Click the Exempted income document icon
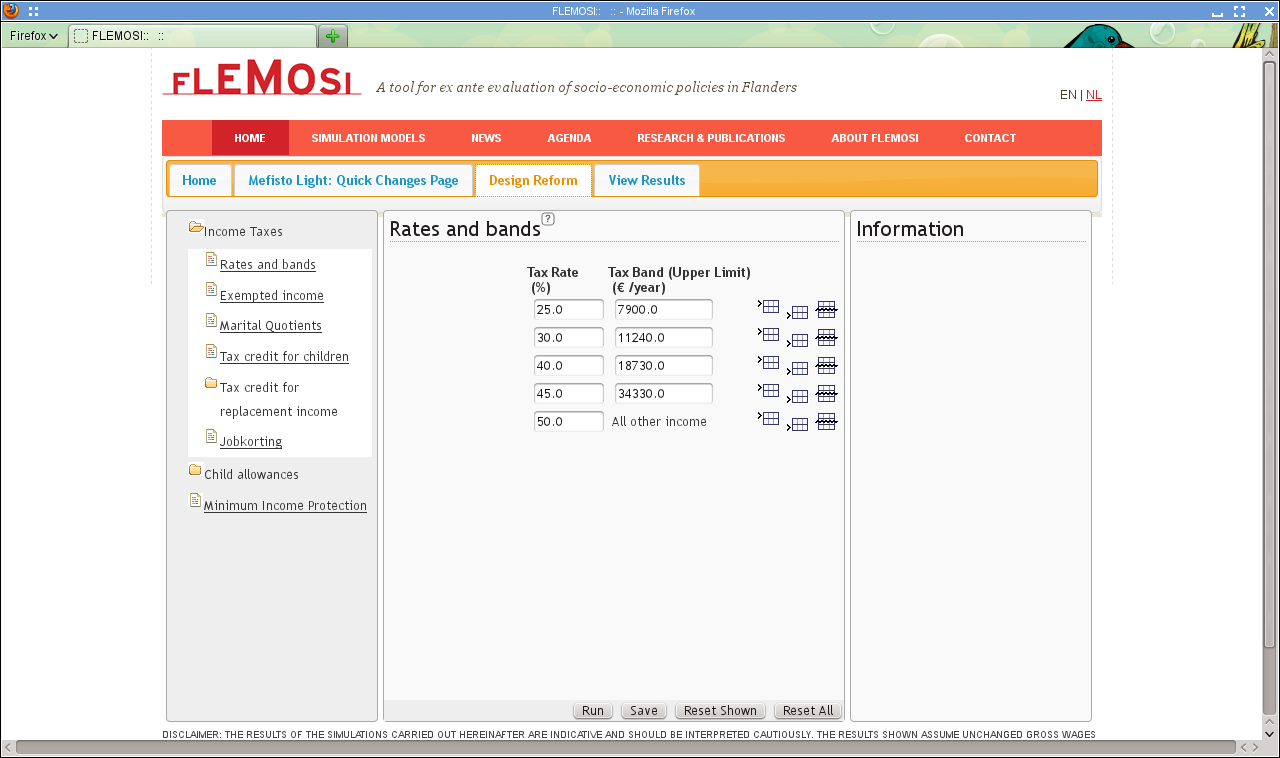This screenshot has height=758, width=1280. pyautogui.click(x=211, y=290)
